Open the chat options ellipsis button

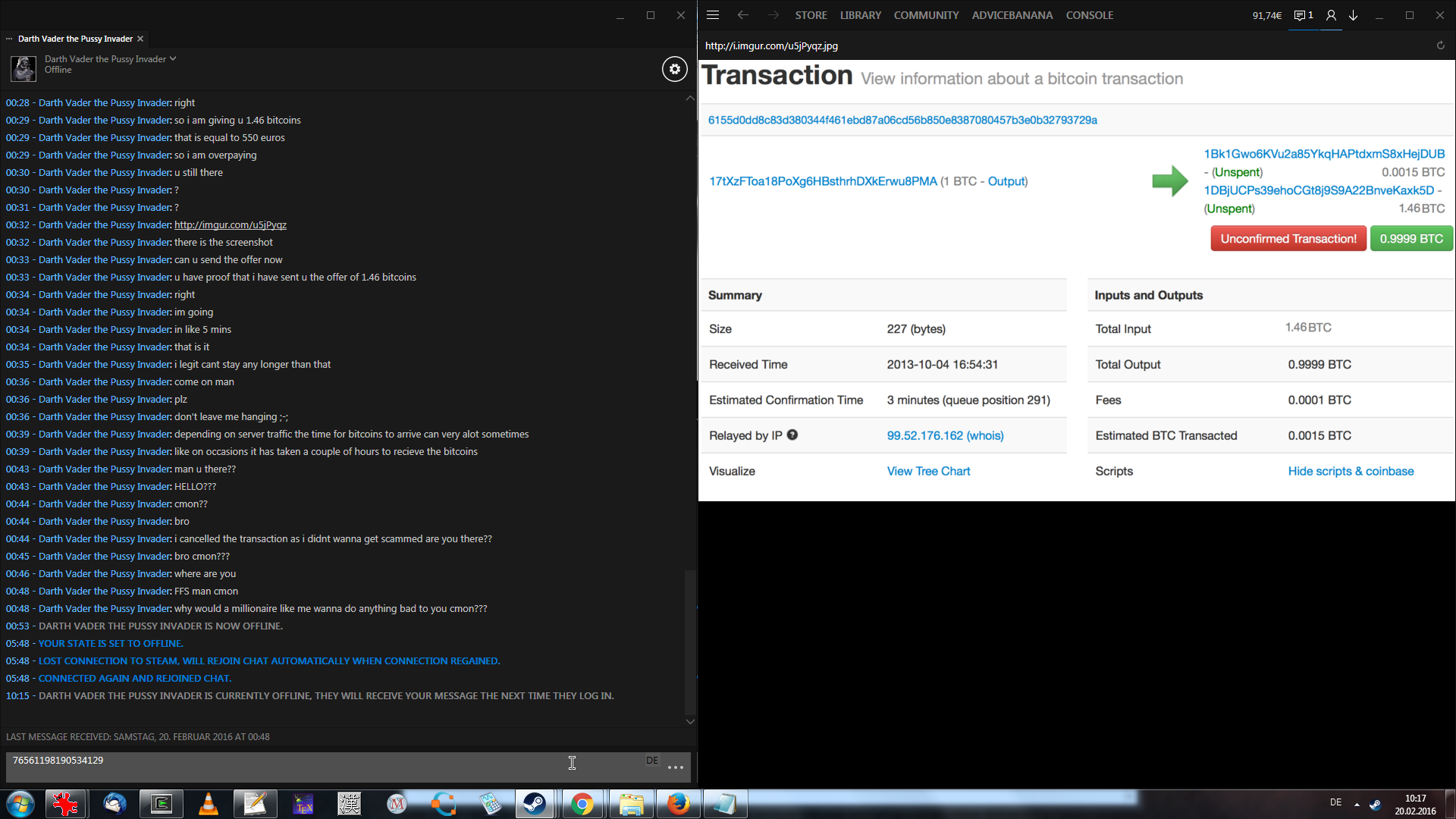tap(675, 767)
